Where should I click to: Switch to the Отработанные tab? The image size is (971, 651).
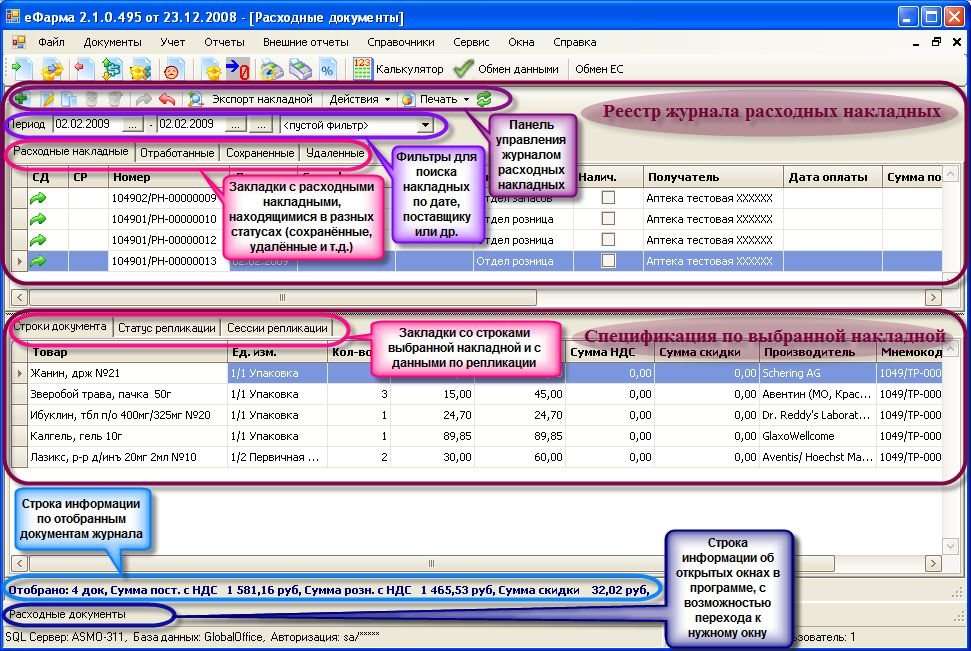click(177, 153)
